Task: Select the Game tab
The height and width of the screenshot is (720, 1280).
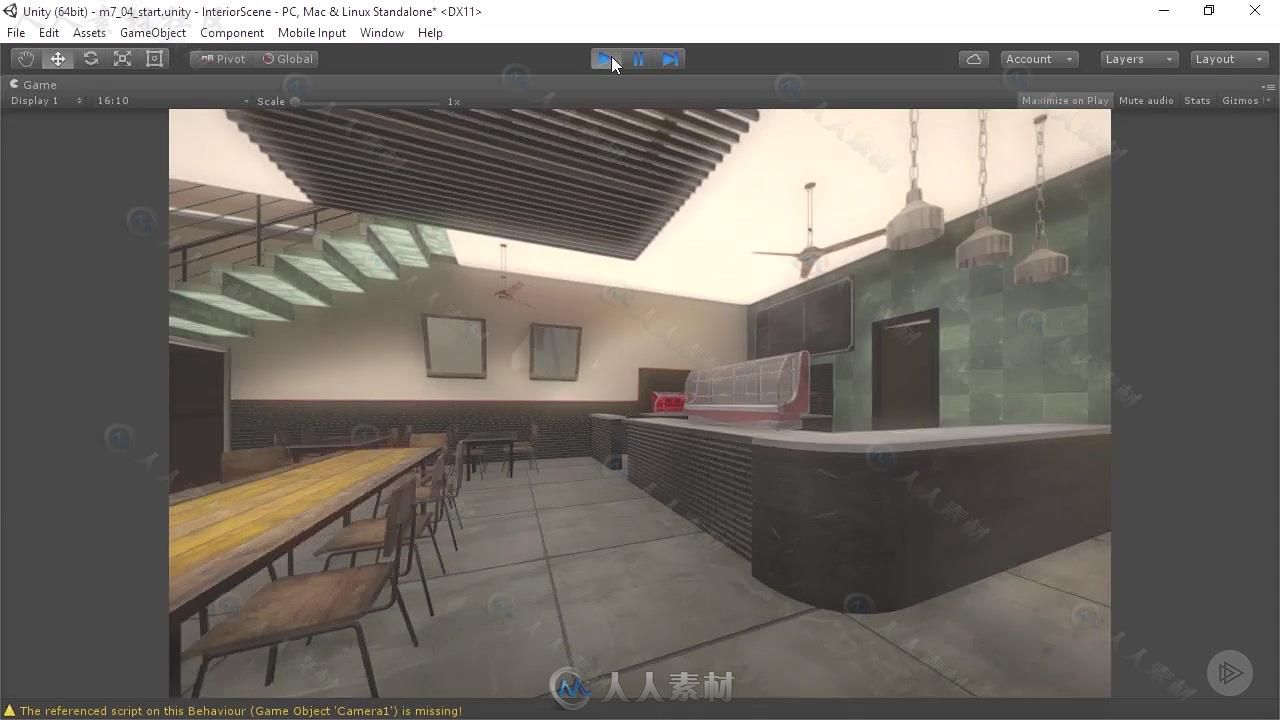Action: tap(34, 85)
